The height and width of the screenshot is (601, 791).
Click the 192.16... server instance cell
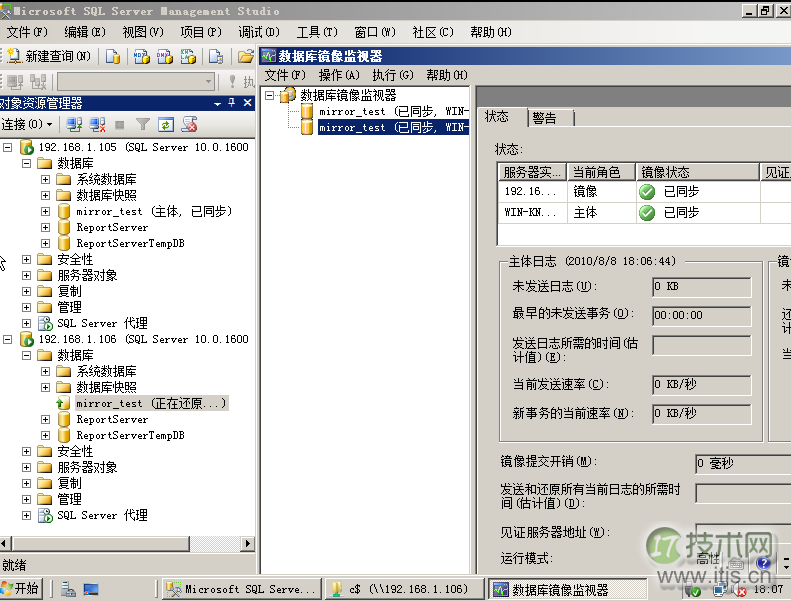532,191
